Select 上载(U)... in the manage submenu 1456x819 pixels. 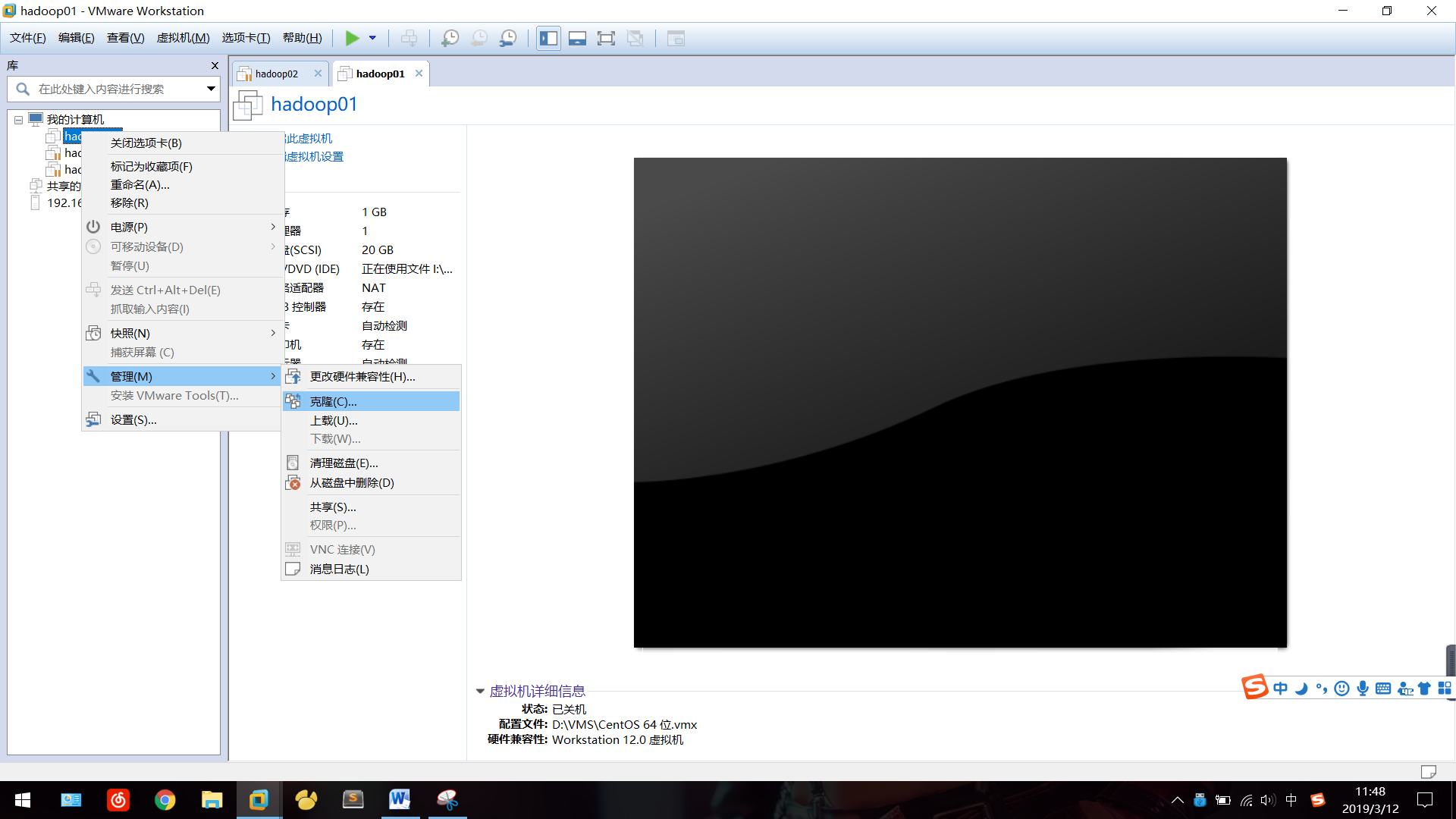pos(372,421)
